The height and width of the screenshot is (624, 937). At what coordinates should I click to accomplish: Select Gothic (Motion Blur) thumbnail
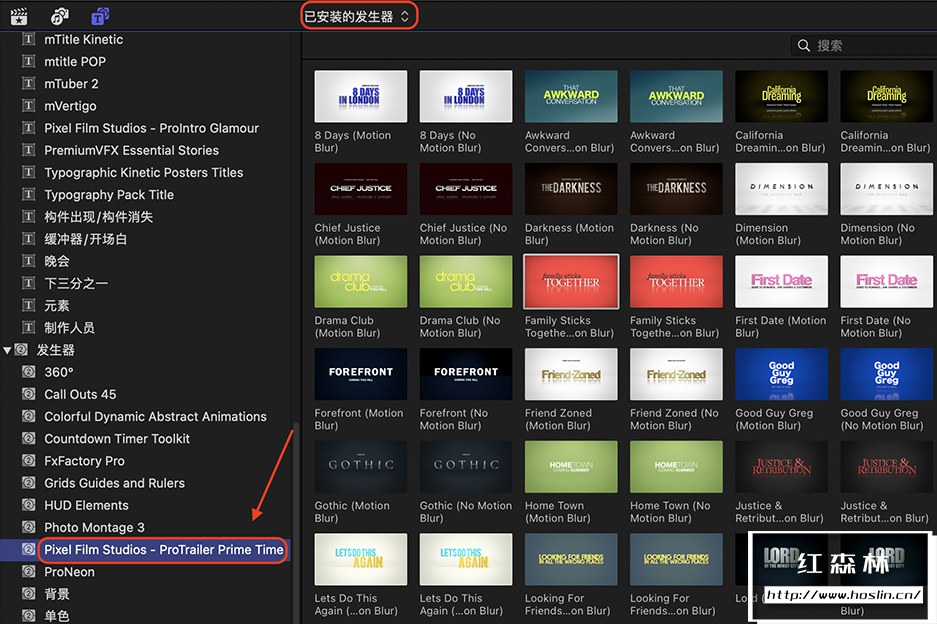click(x=360, y=467)
